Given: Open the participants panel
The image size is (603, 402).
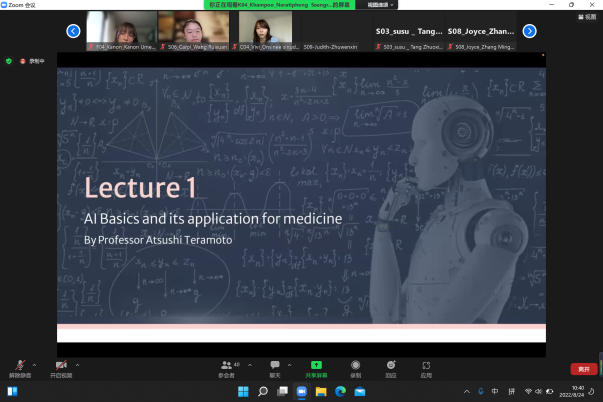Looking at the screenshot, I should [x=227, y=367].
